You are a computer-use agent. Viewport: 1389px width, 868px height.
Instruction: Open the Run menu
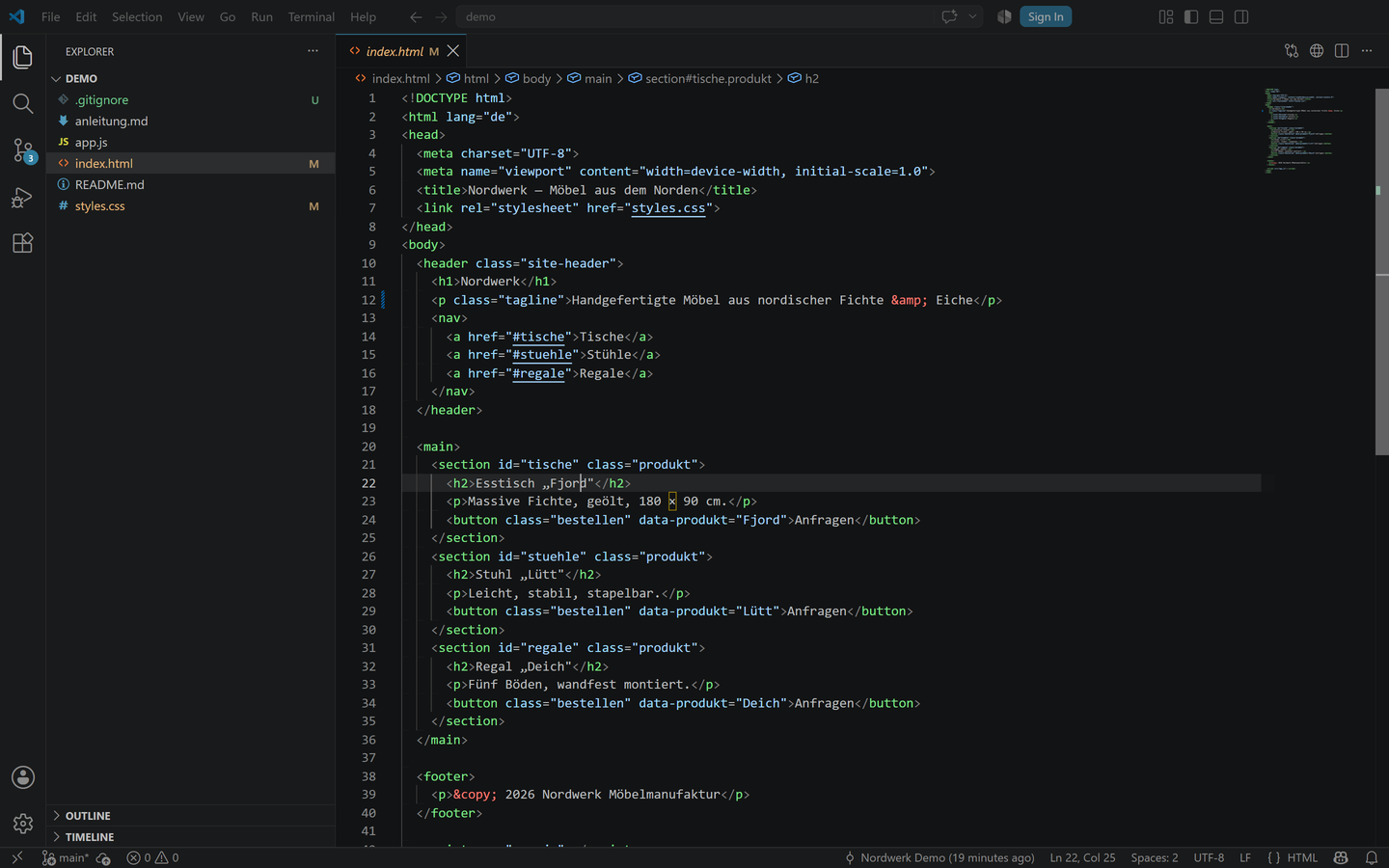(261, 16)
